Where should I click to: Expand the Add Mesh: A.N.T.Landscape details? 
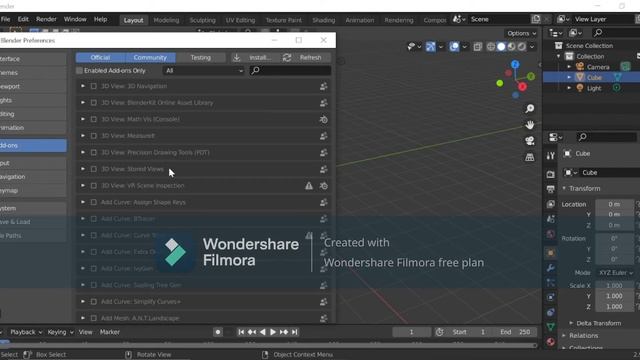pyautogui.click(x=83, y=318)
